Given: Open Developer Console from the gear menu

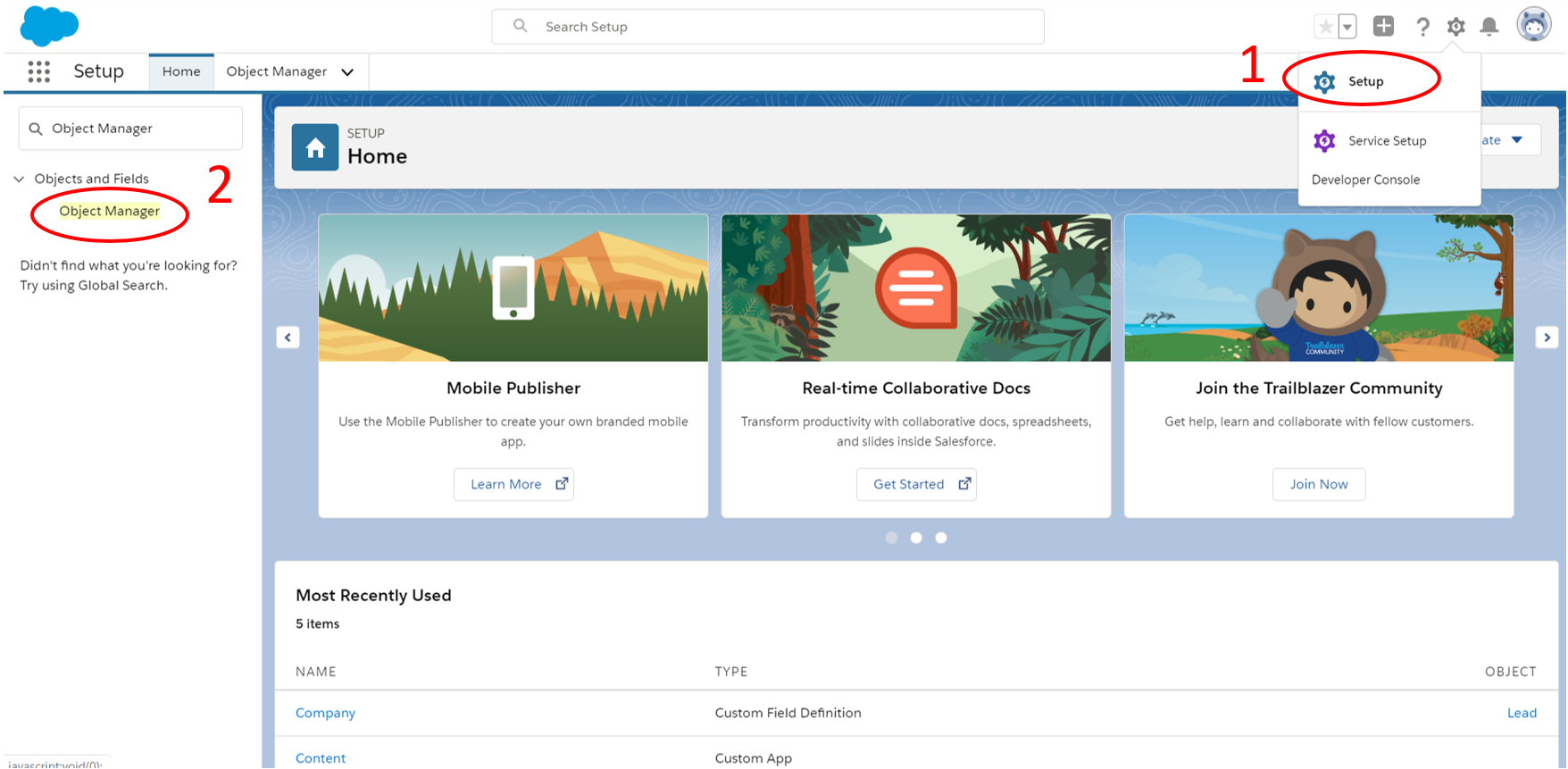Looking at the screenshot, I should pos(1365,180).
